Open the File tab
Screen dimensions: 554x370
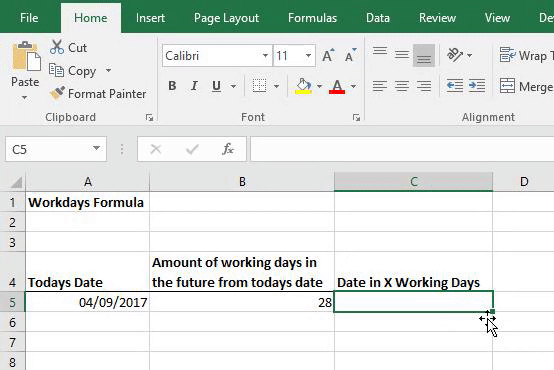[x=29, y=18]
